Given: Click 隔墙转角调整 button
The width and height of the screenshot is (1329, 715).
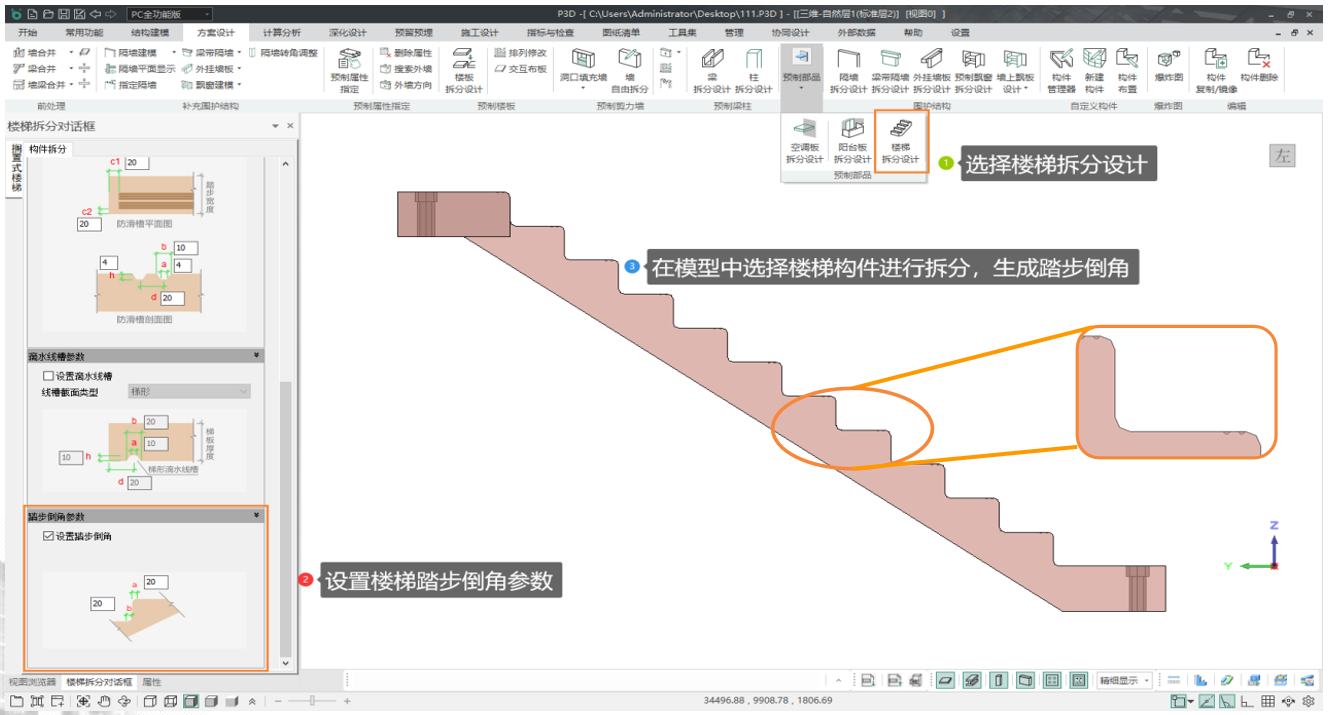Looking at the screenshot, I should (283, 52).
